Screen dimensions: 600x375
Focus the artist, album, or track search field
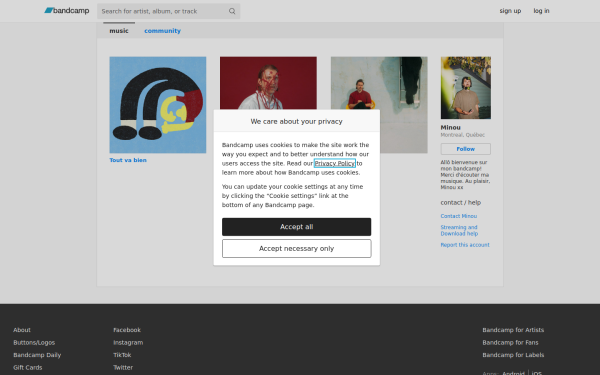pyautogui.click(x=168, y=11)
